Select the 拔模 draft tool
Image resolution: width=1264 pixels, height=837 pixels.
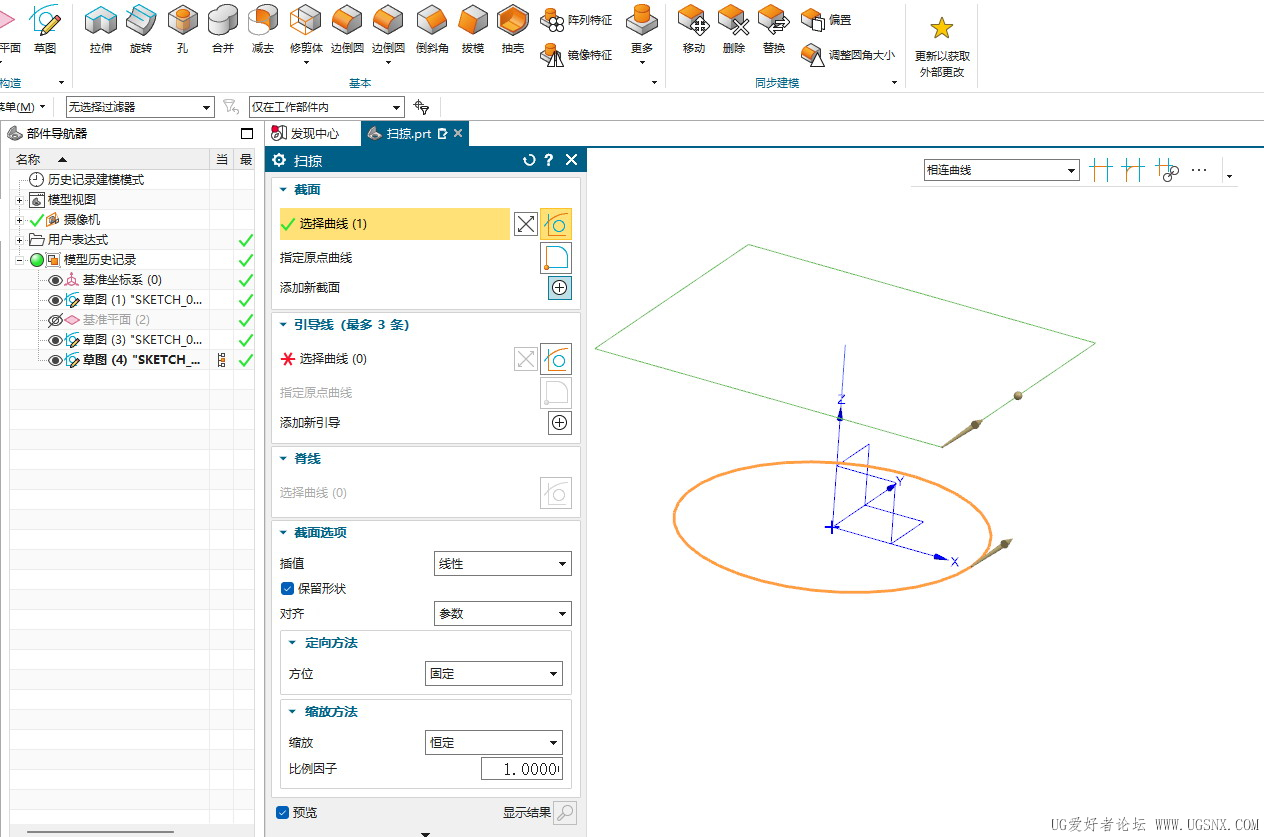point(473,28)
